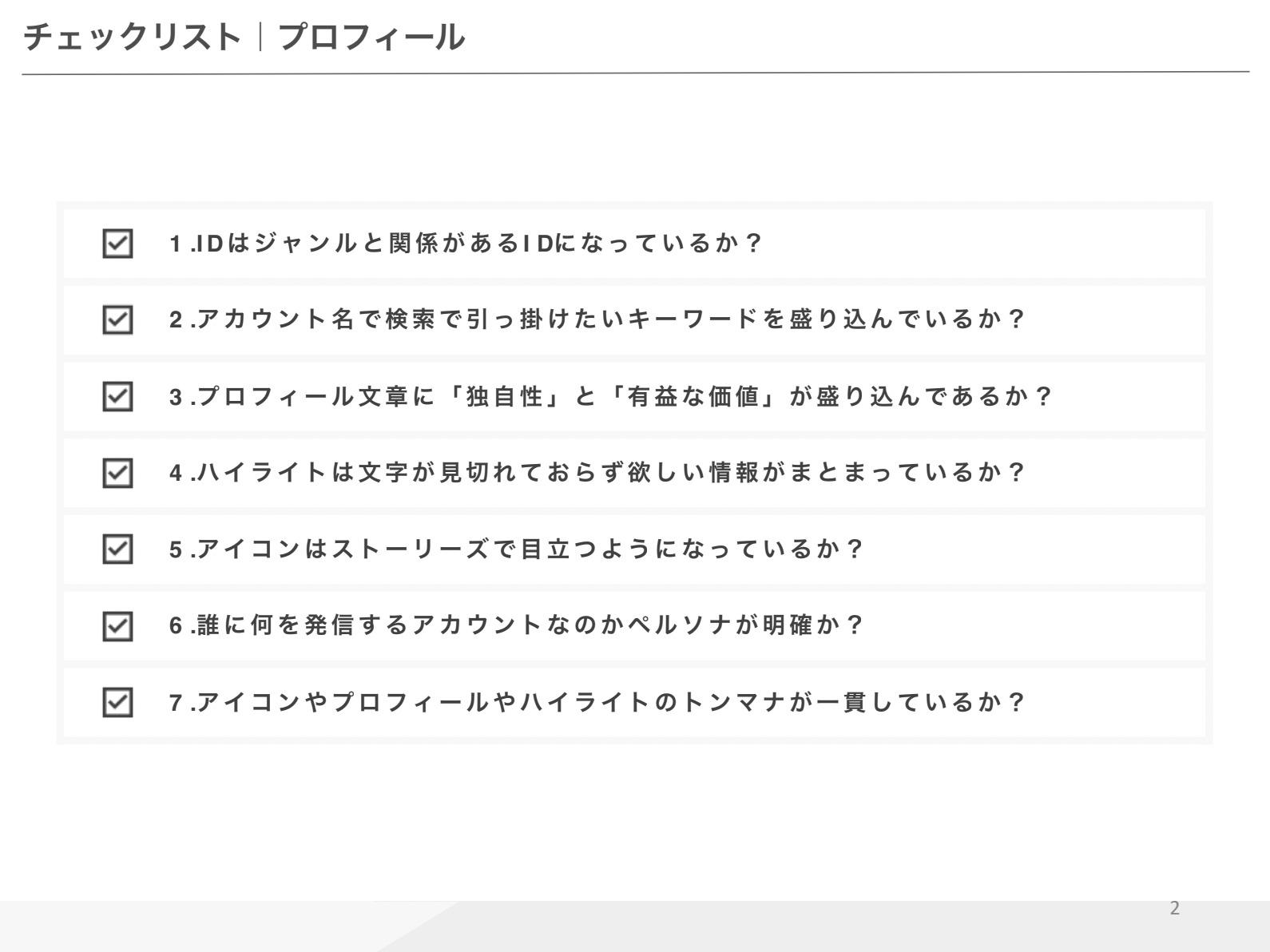Click the row 3 text about 独自性 and 有益な価値
Image resolution: width=1270 pixels, height=952 pixels.
[611, 396]
